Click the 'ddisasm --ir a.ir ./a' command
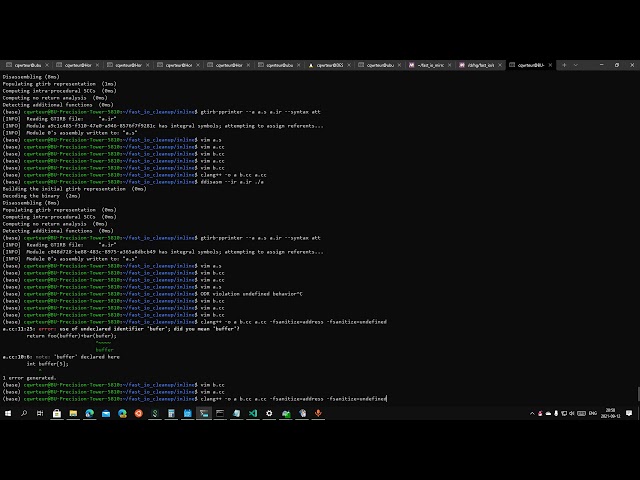 [232, 182]
